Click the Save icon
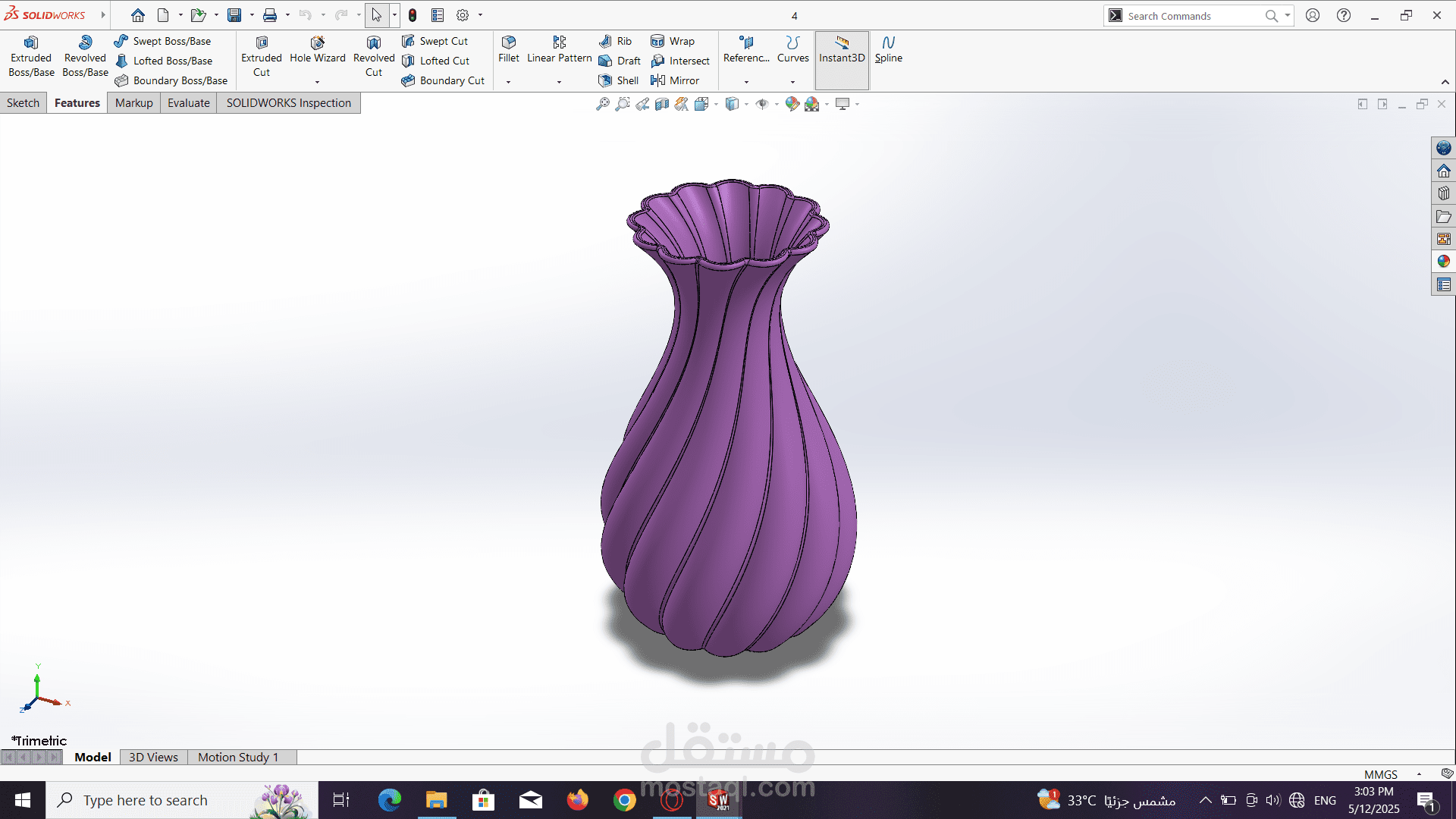Viewport: 1456px width, 819px height. pos(234,15)
